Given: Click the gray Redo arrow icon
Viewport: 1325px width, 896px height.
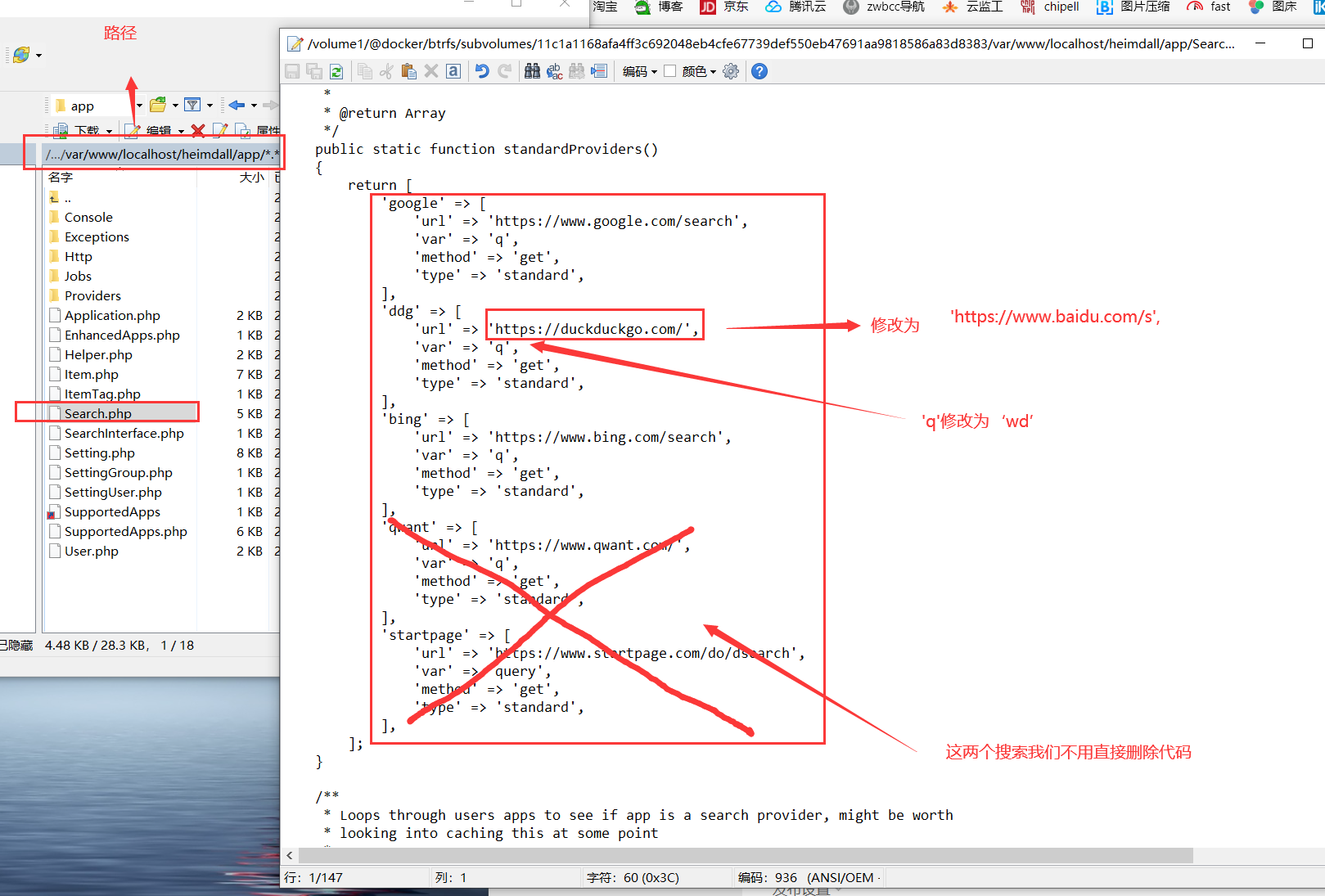Looking at the screenshot, I should tap(505, 71).
